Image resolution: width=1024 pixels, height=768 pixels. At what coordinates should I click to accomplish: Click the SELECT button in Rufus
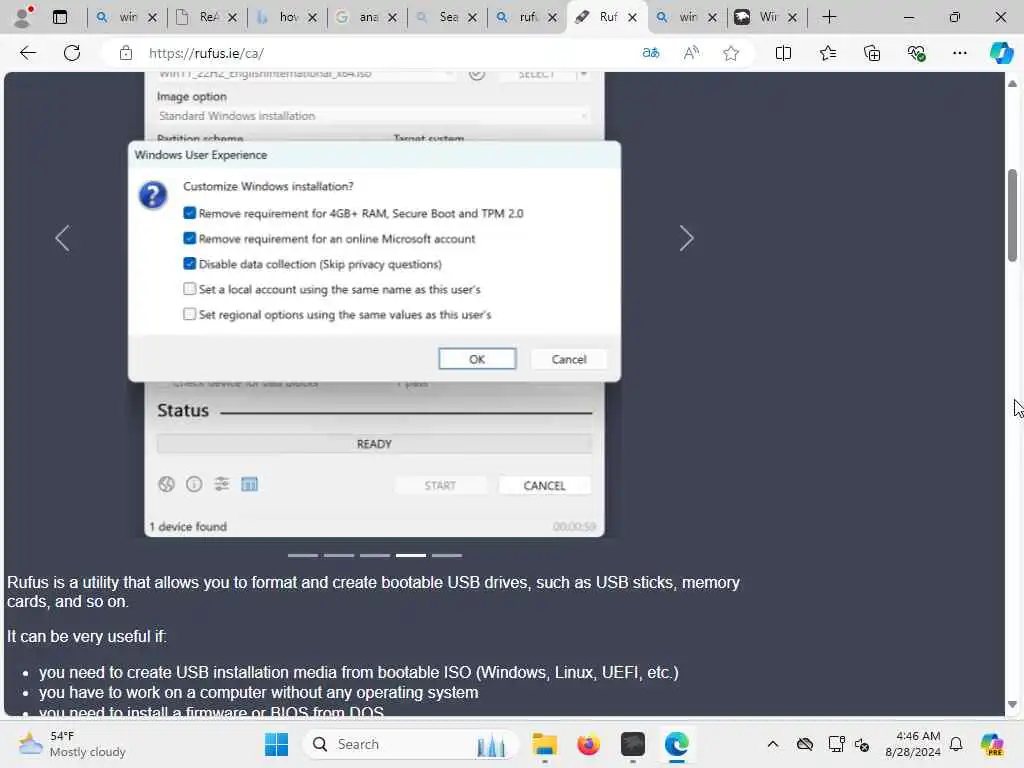(537, 74)
